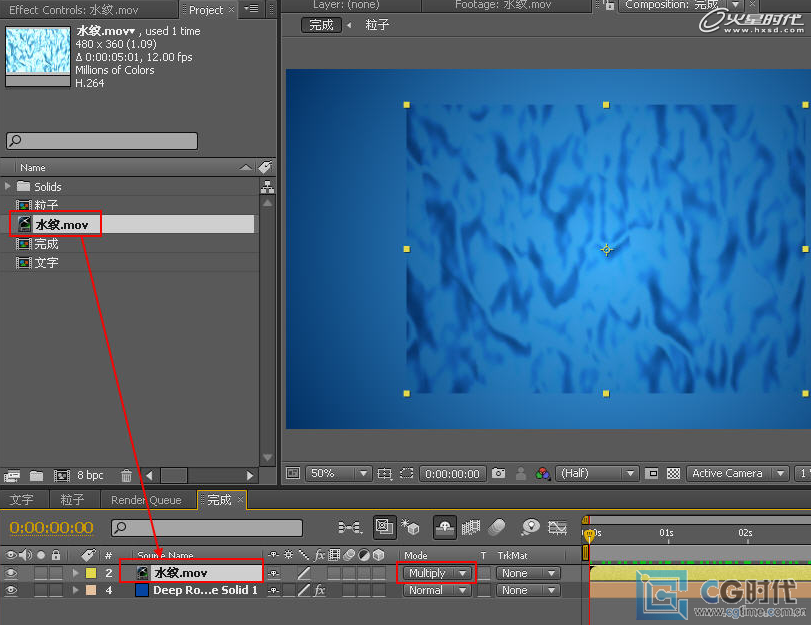The height and width of the screenshot is (625, 811).
Task: Click the Project panel search field
Action: point(102,141)
